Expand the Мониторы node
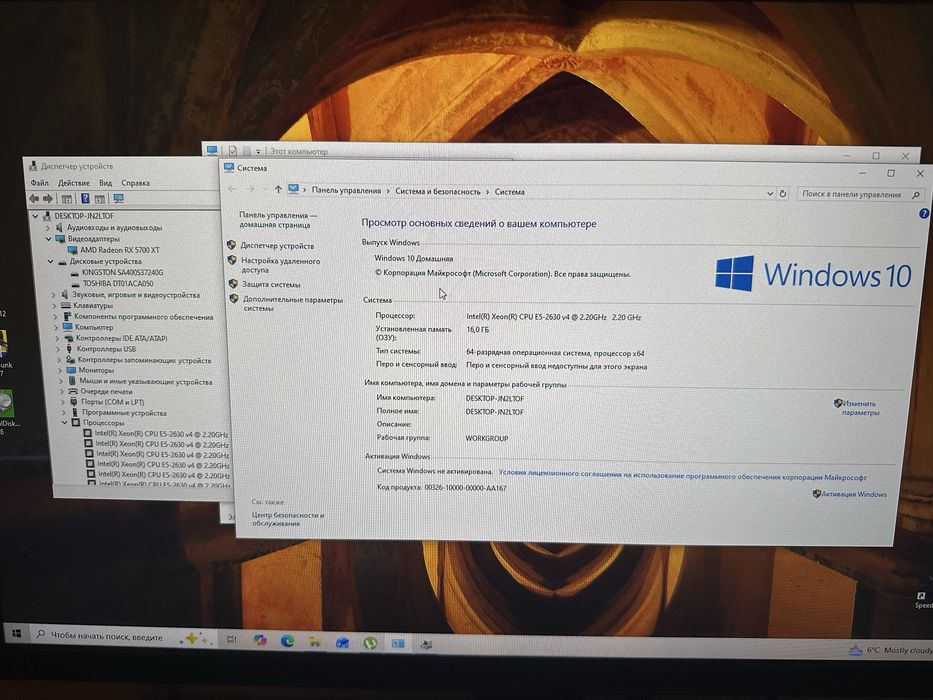Screen dimensions: 933x700 pyautogui.click(x=60, y=370)
